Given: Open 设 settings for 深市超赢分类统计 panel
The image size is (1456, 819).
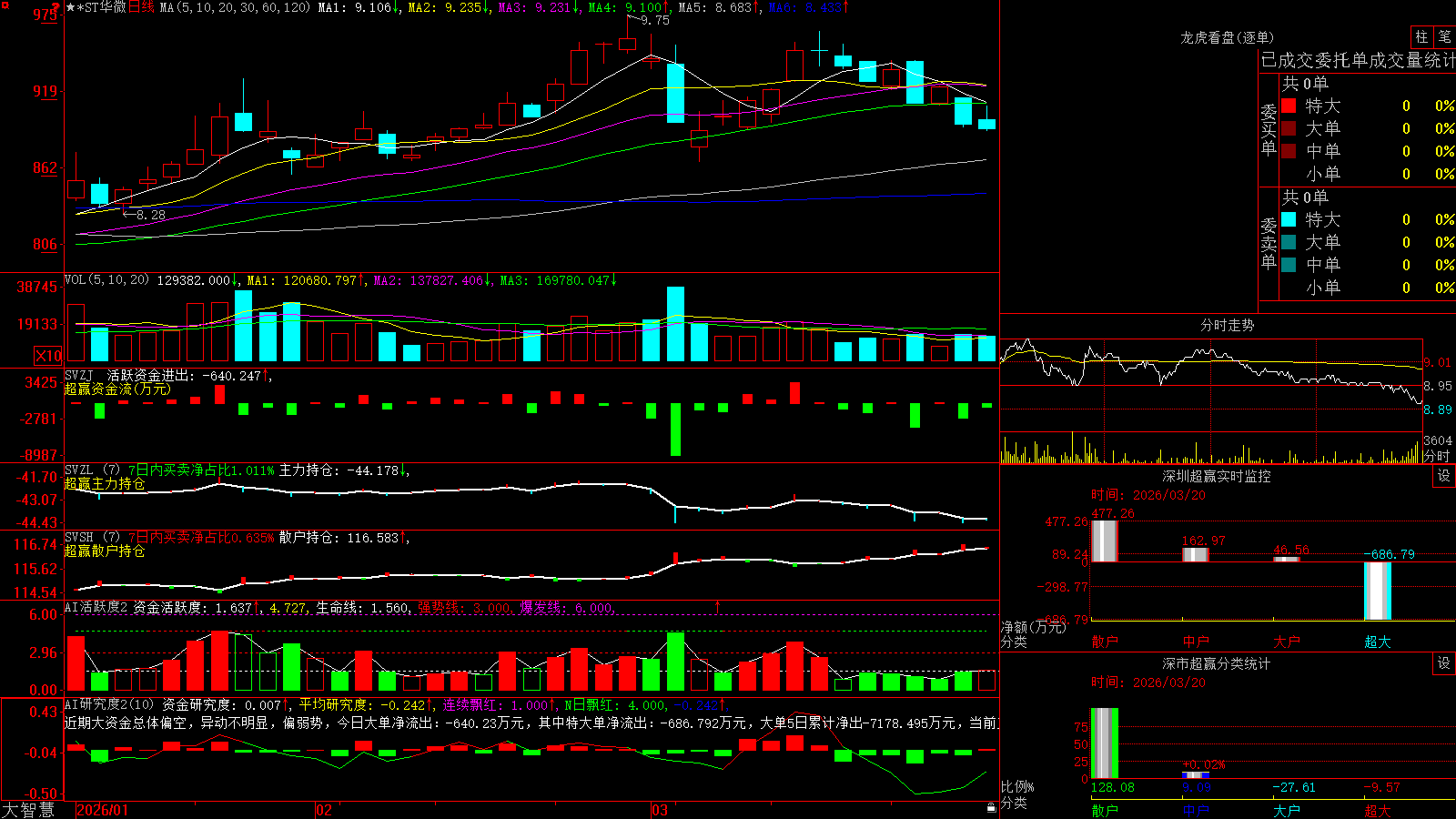Looking at the screenshot, I should point(1444,663).
